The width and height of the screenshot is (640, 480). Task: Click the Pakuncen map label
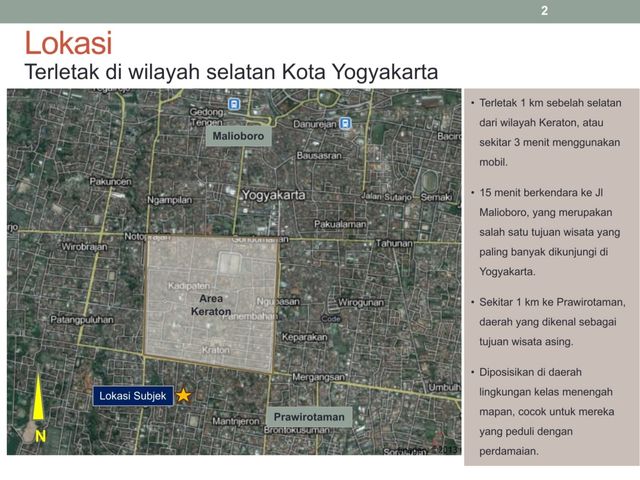(111, 182)
